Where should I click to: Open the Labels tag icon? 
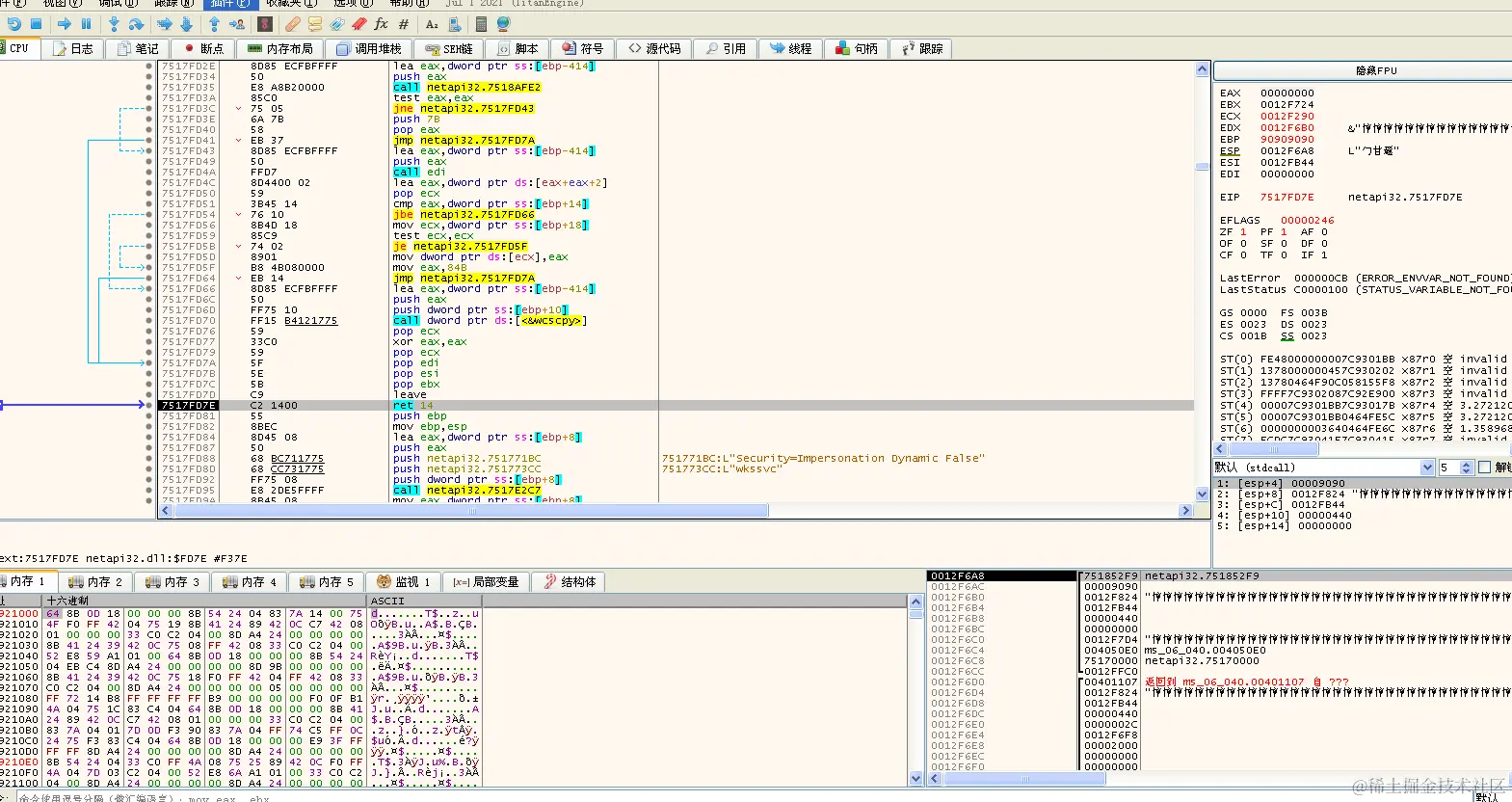(337, 24)
